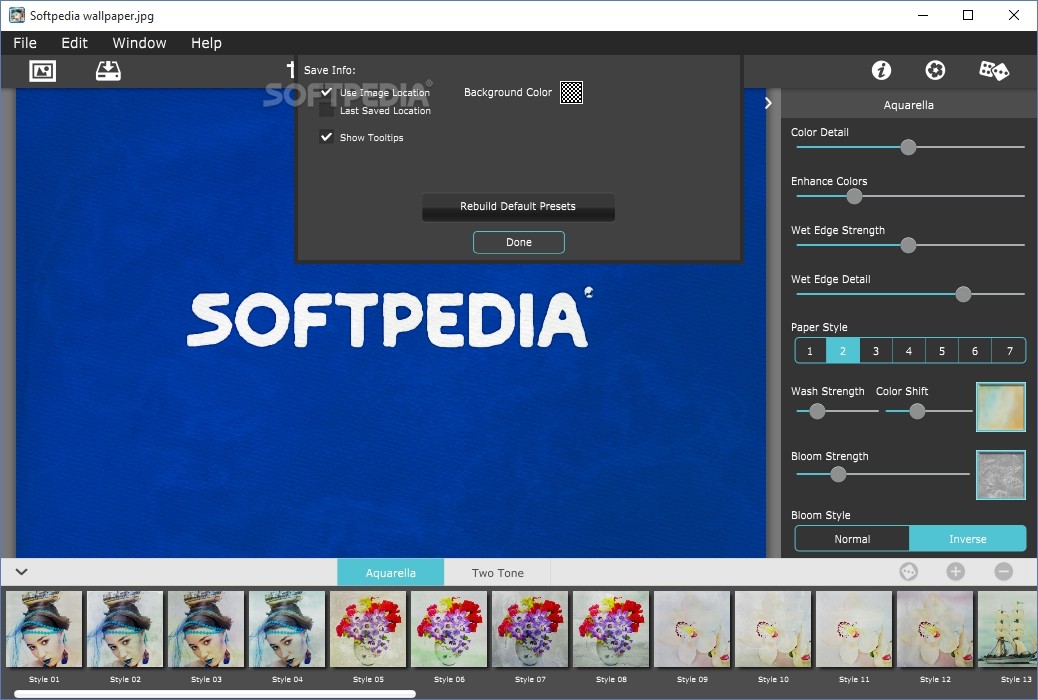Open the Help menu
Image resolution: width=1038 pixels, height=700 pixels.
pyautogui.click(x=207, y=43)
